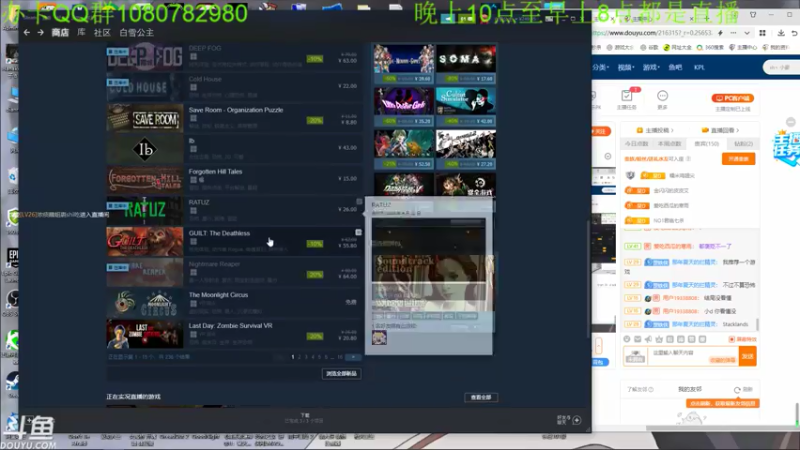The height and width of the screenshot is (450, 800).
Task: Click the Douyu chat message input
Action: coord(692,356)
